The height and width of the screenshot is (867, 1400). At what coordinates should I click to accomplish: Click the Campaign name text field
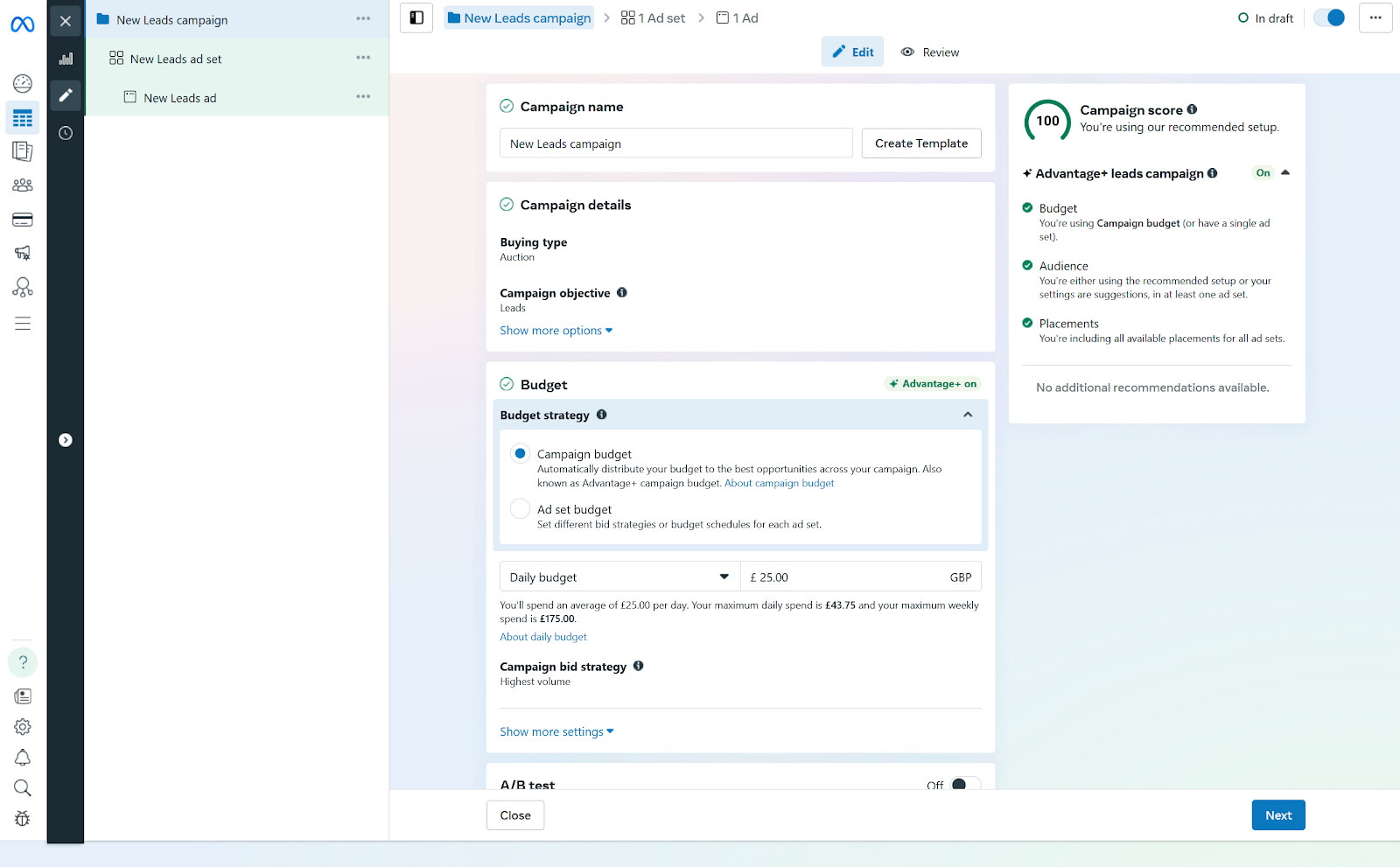point(676,143)
